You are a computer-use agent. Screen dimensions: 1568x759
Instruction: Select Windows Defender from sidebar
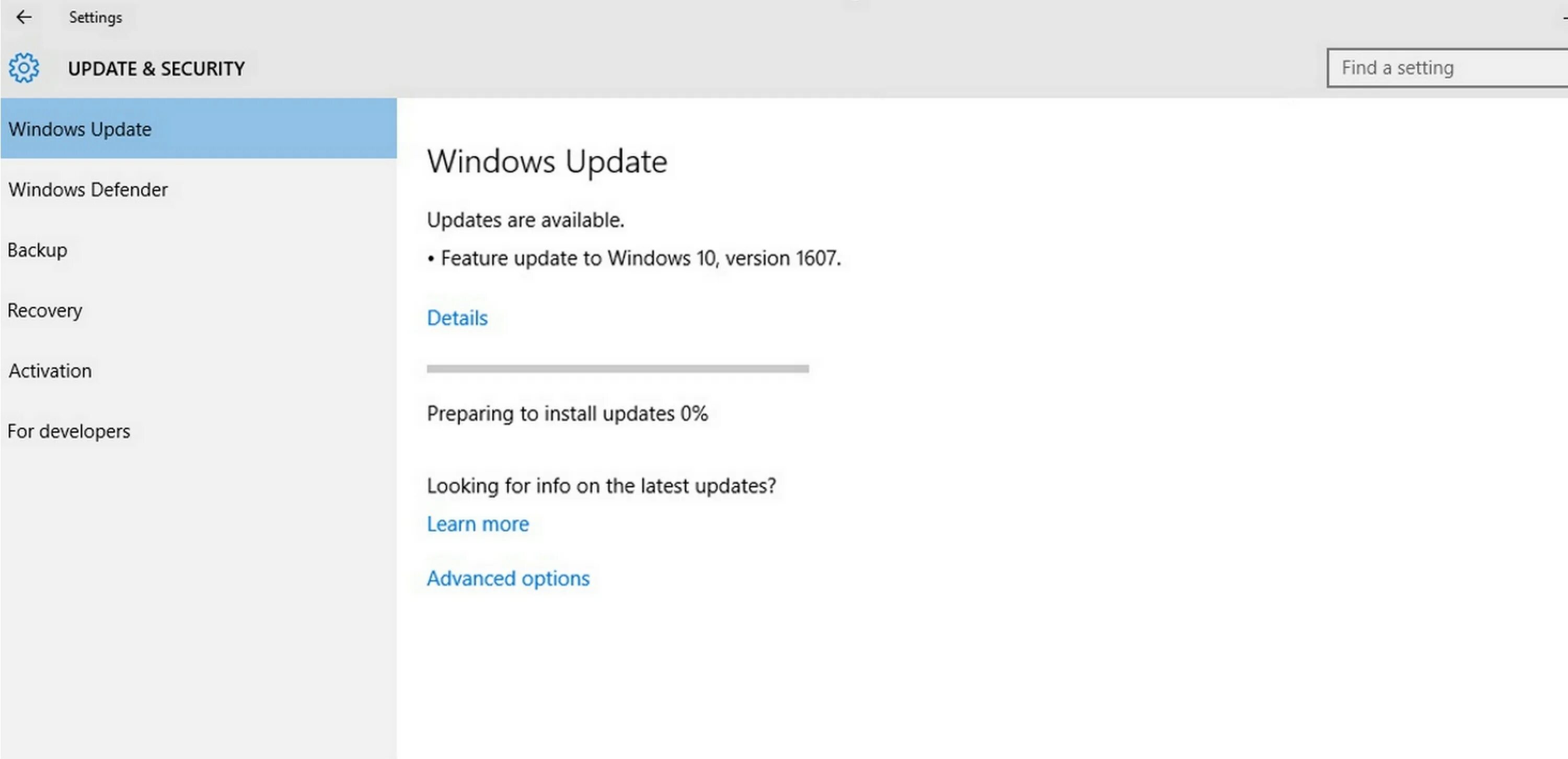click(x=89, y=189)
